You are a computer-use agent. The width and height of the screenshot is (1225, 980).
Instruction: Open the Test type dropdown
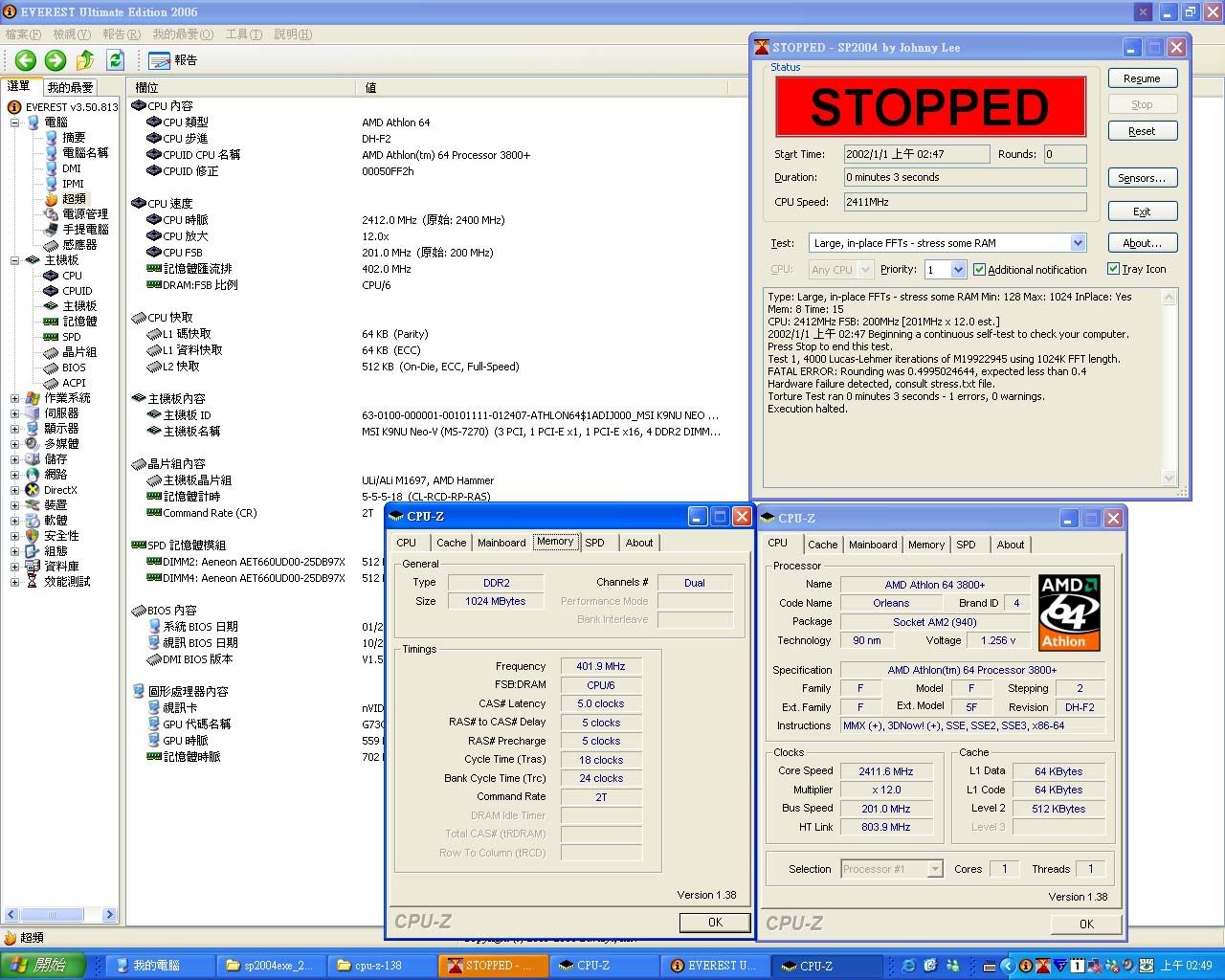point(1078,243)
